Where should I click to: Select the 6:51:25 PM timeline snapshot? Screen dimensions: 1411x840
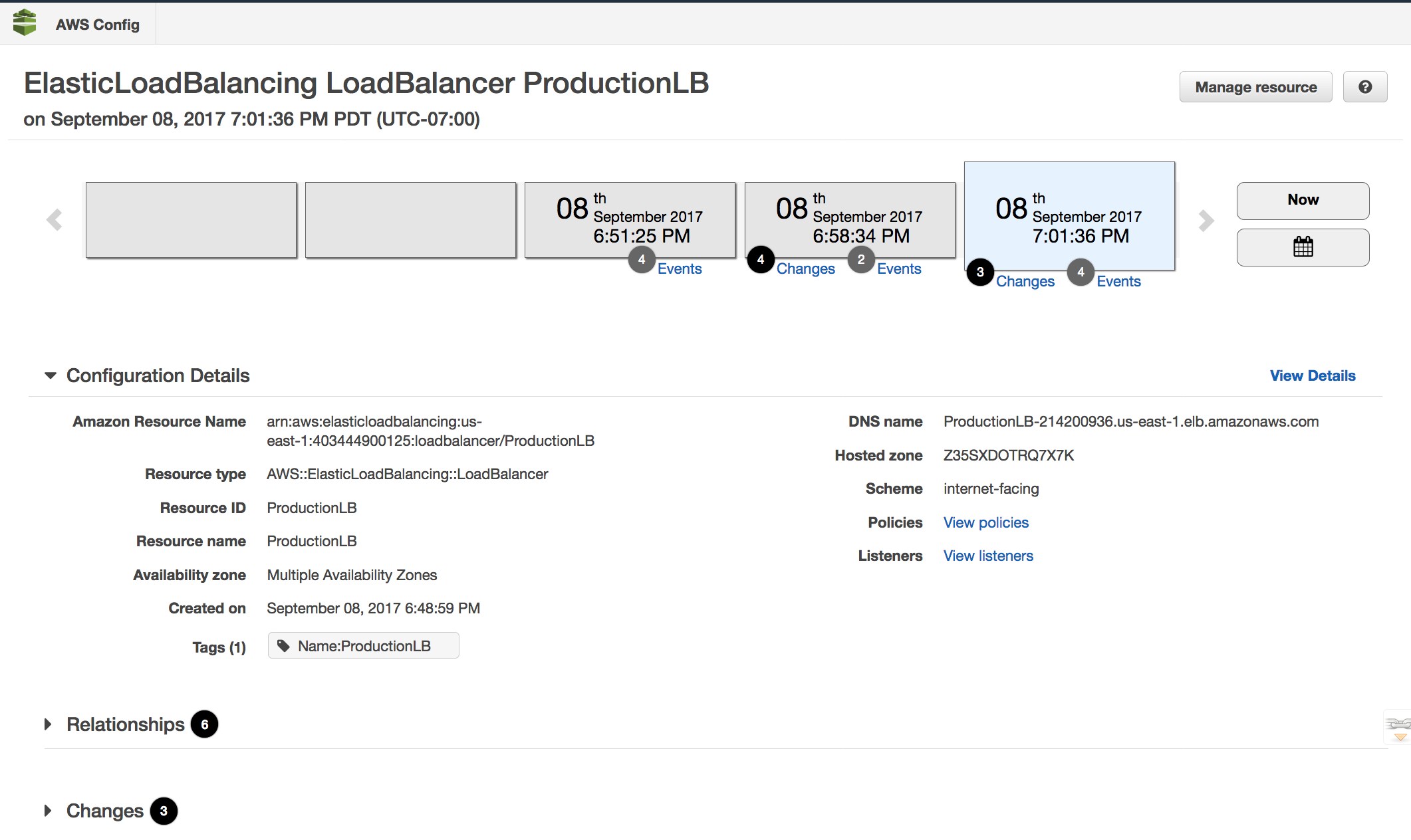pos(629,219)
